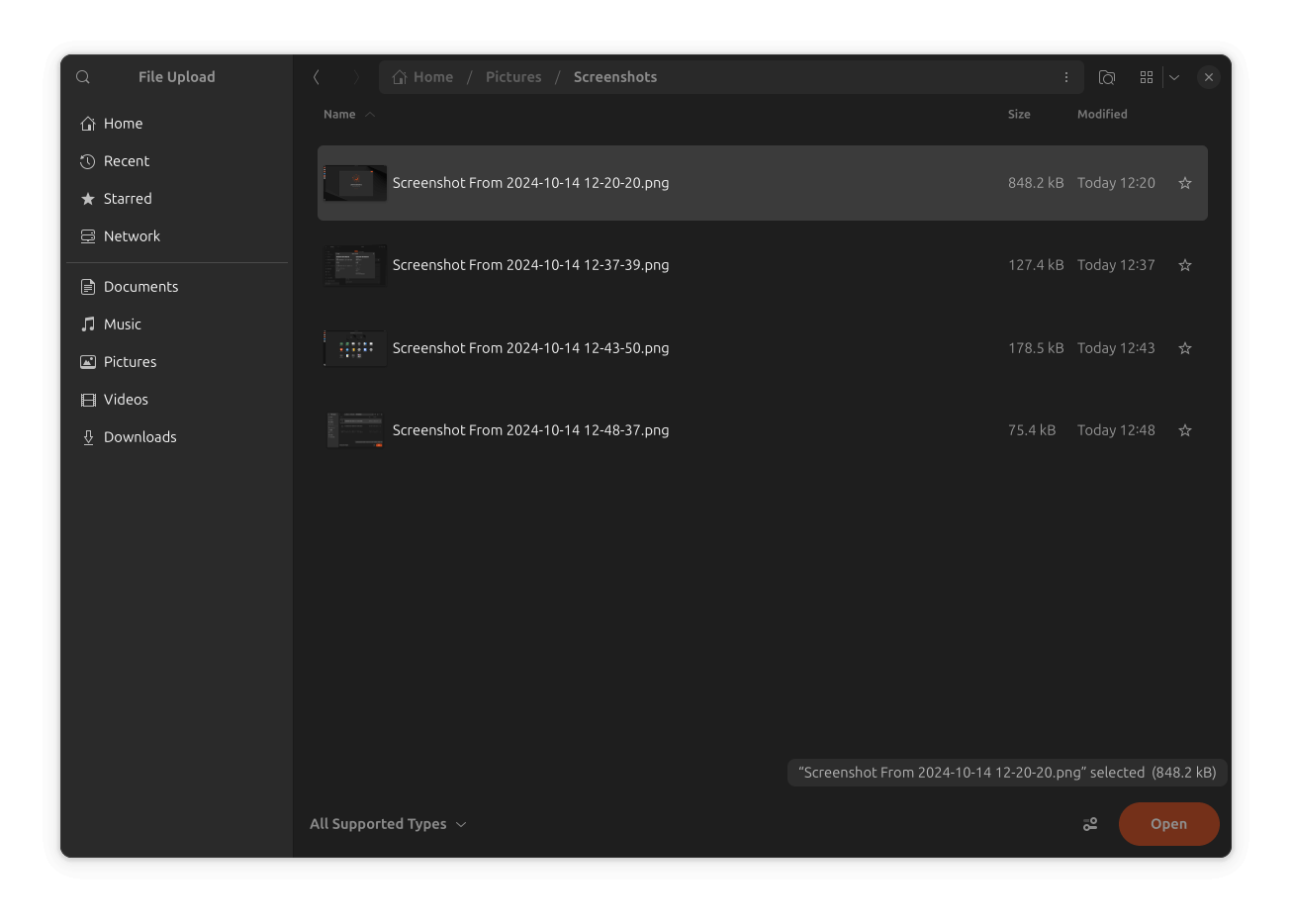The width and height of the screenshot is (1292, 924).
Task: Select Starred in the sidebar
Action: [127, 199]
